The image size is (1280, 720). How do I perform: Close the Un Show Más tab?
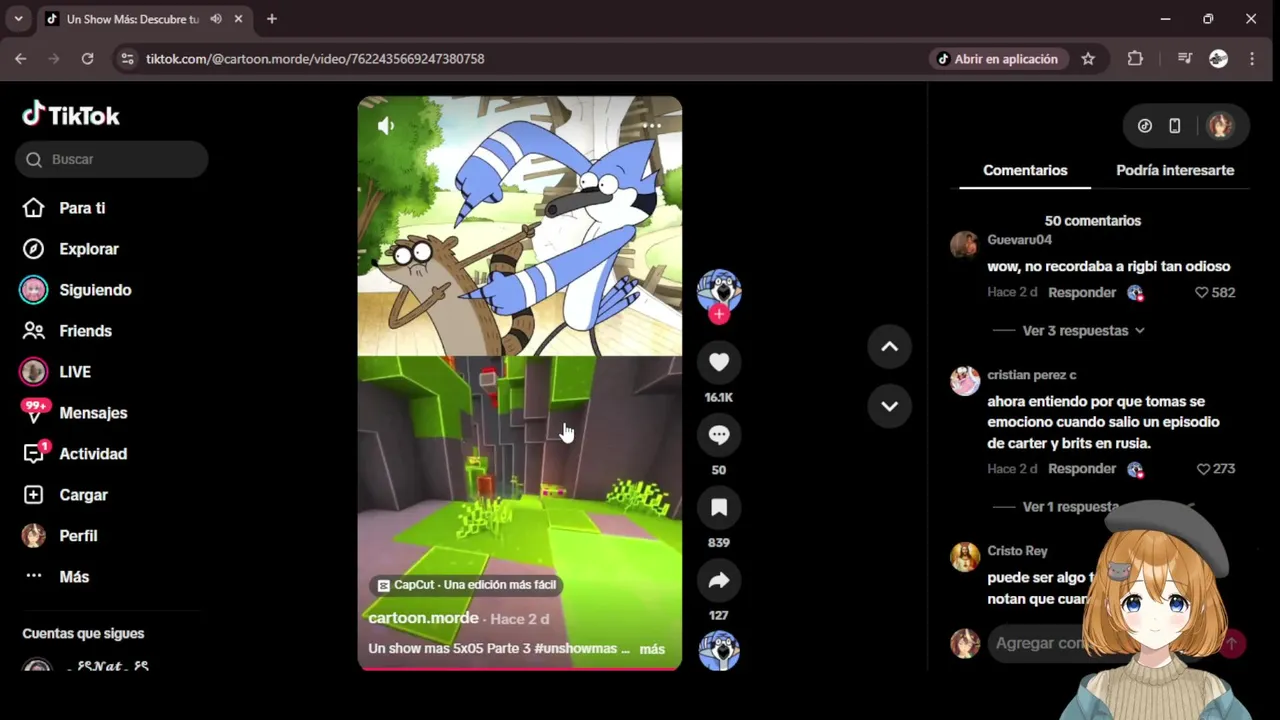coord(238,19)
